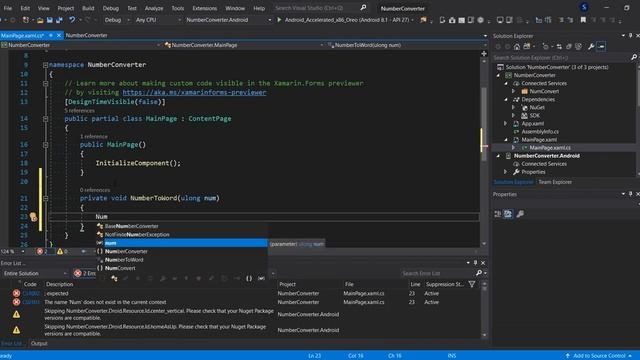Image resolution: width=640 pixels, height=360 pixels.
Task: Toggle namespace filter in IntelliSense footer
Action: (249, 278)
